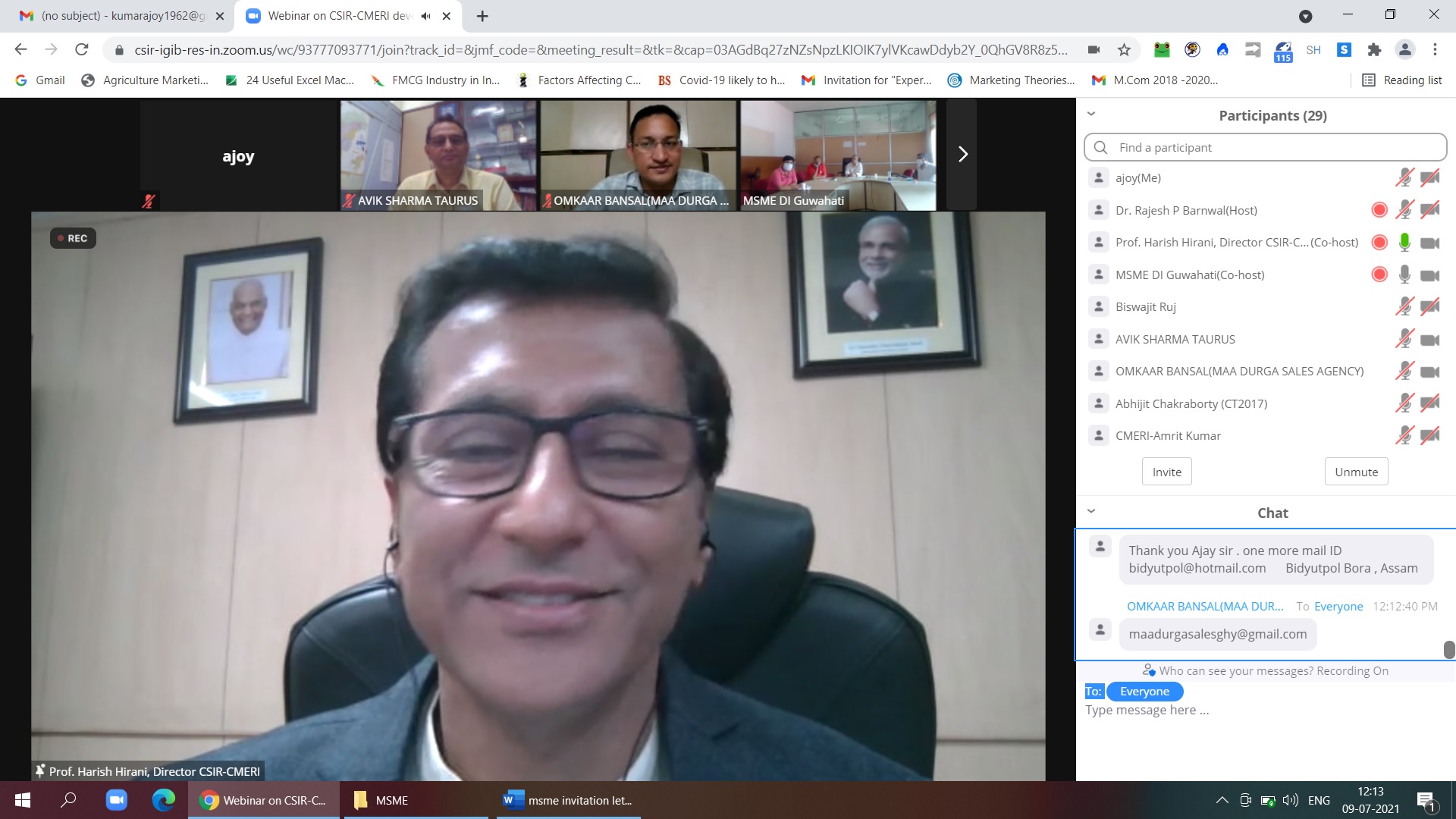This screenshot has height=819, width=1456.
Task: Click video camera icon for AVIK SHARMA TAURUS
Action: point(1429,340)
